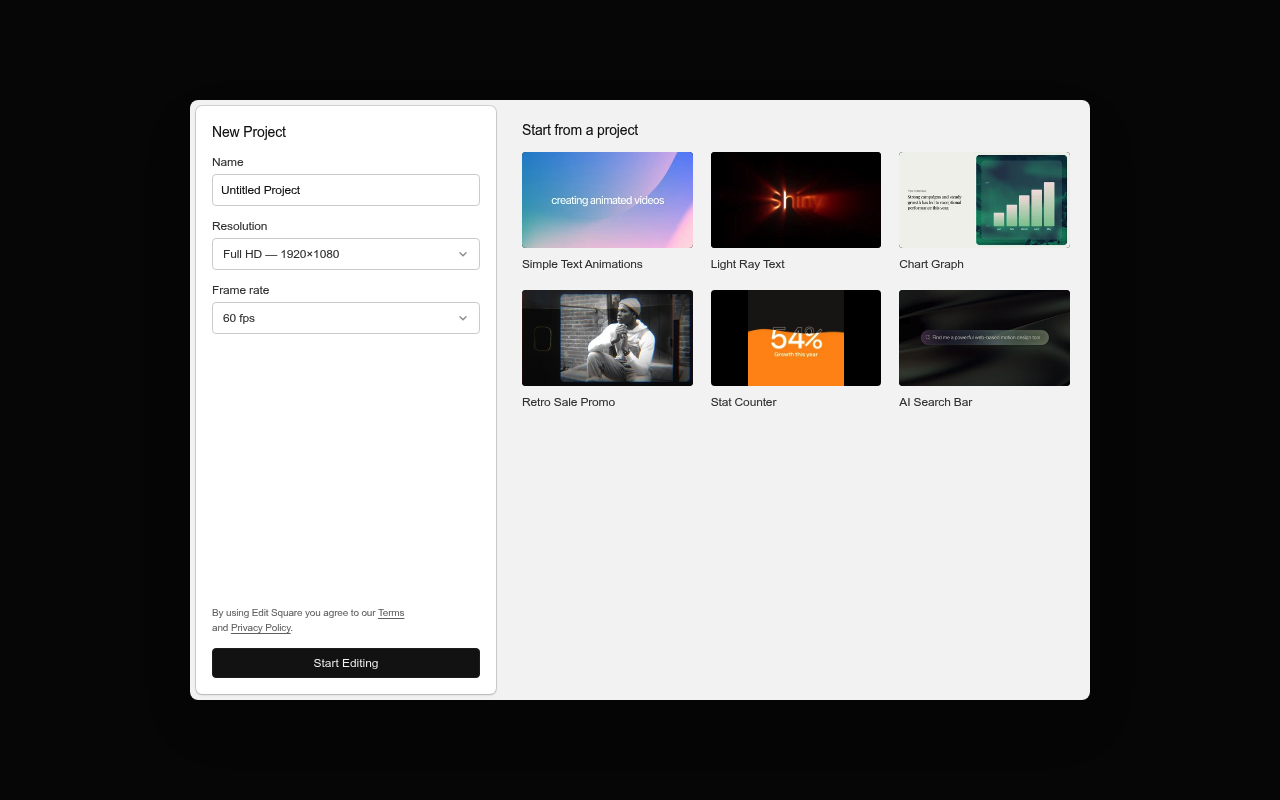Click the "Frame rate" field label
This screenshot has height=800, width=1280.
(241, 290)
